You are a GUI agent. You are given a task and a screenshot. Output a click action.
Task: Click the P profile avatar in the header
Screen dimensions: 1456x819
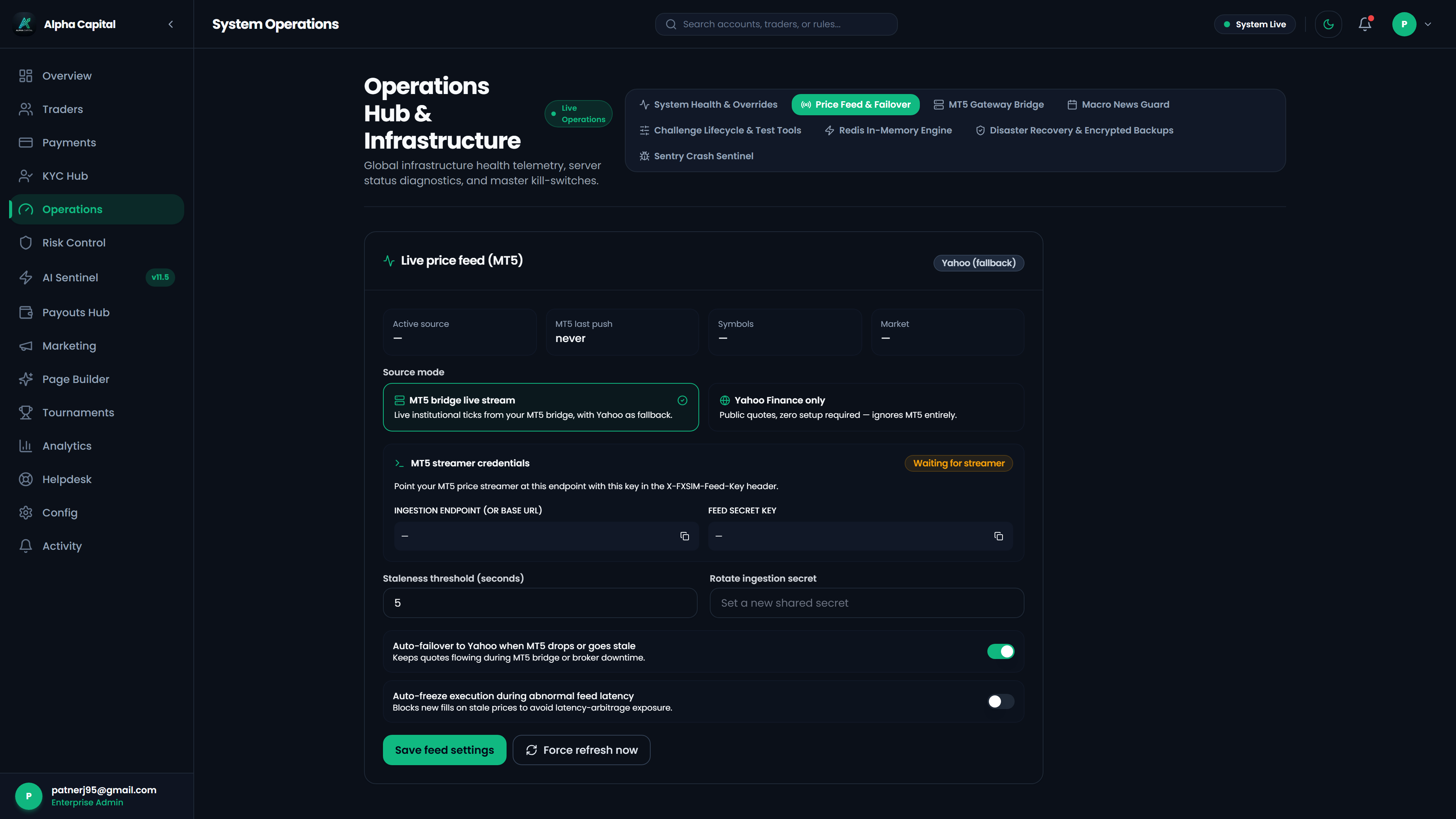(1404, 24)
